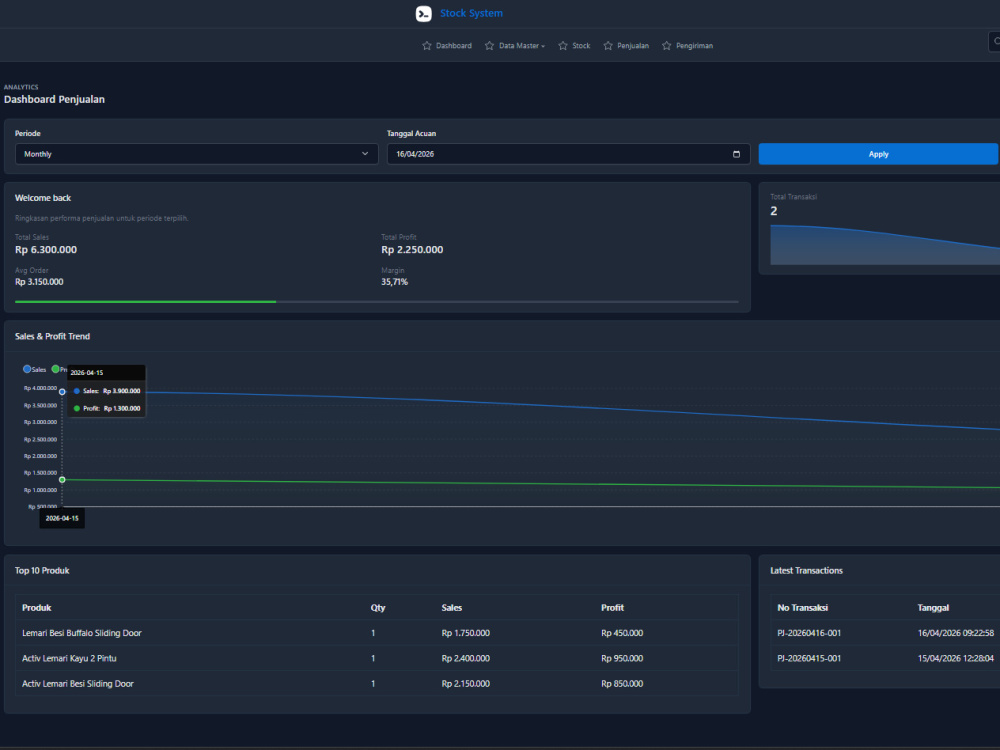Click profit value Rp 850.000
The image size is (1000, 750).
click(x=622, y=684)
